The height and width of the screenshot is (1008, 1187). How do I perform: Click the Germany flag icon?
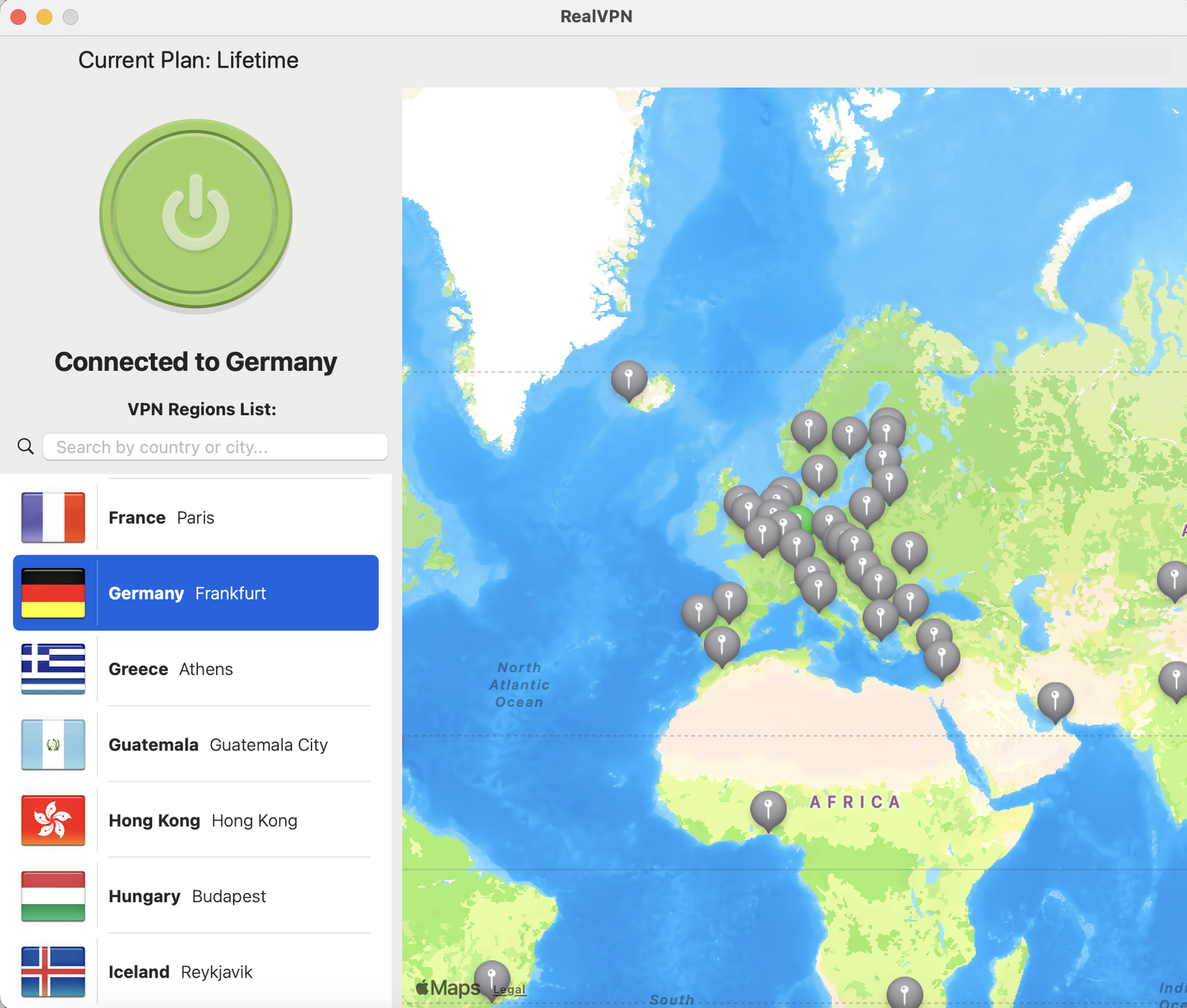click(53, 593)
